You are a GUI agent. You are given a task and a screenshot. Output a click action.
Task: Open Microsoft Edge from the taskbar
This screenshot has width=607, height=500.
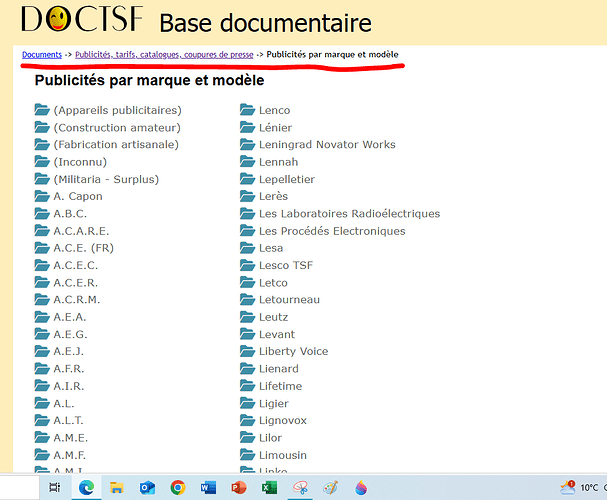[x=86, y=488]
